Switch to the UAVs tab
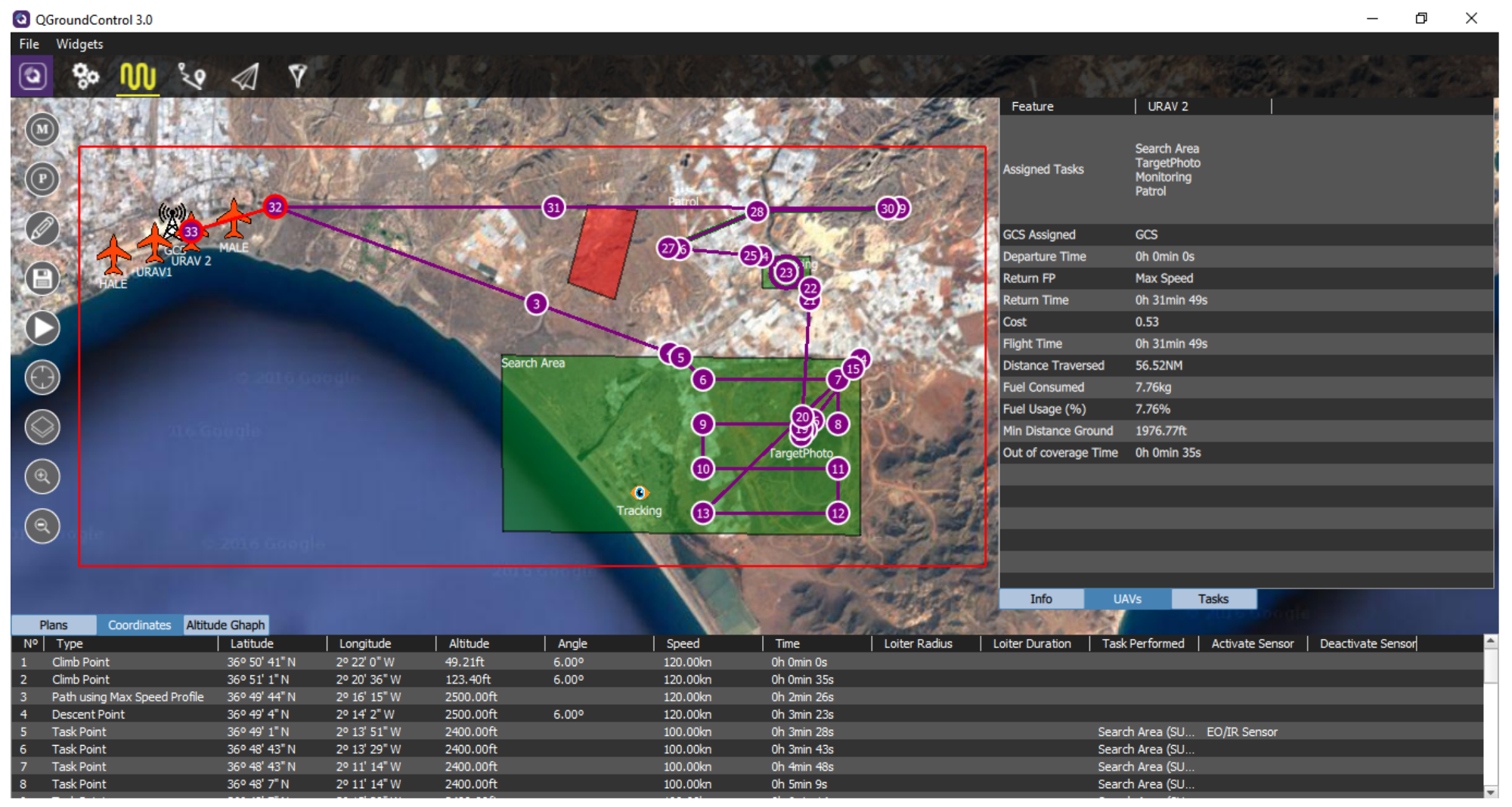Image resolution: width=1512 pixels, height=807 pixels. 1126,599
